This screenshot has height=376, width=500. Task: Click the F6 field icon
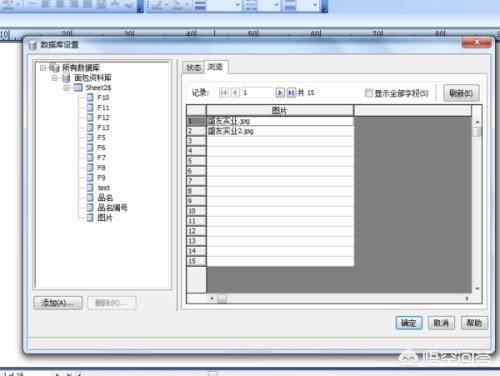(90, 147)
